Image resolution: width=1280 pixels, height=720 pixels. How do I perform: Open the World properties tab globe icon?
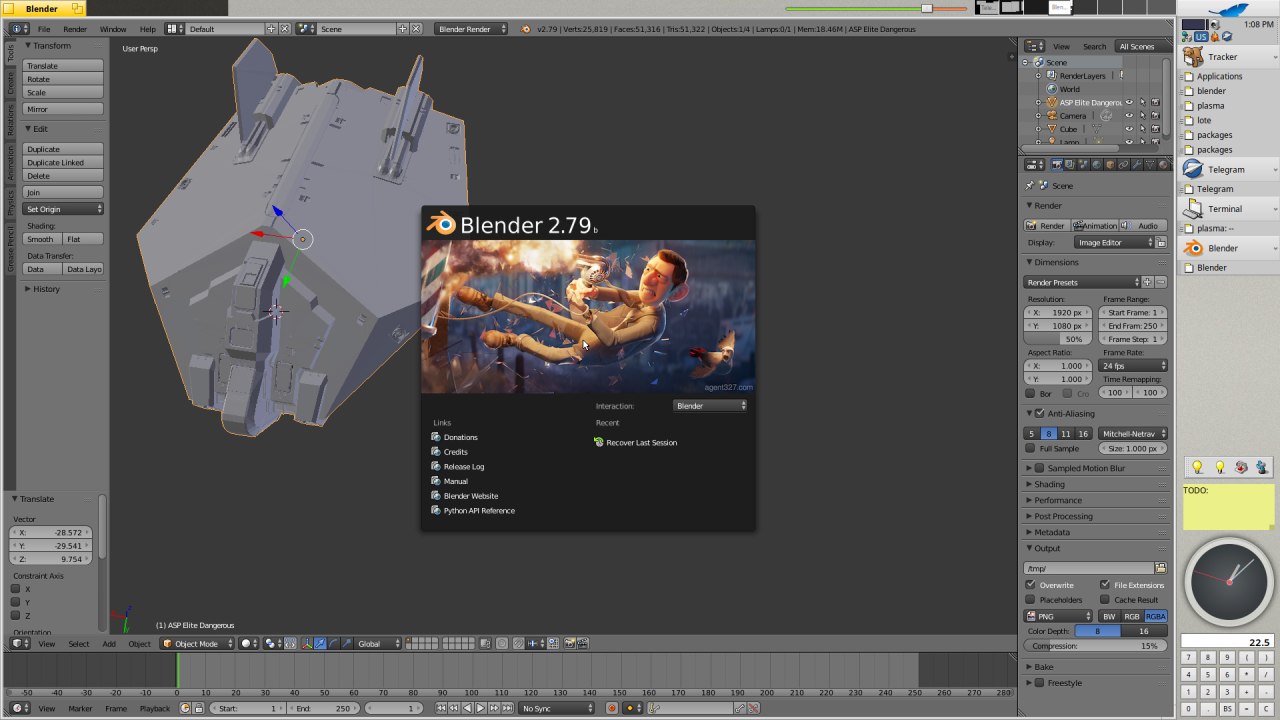point(1097,165)
